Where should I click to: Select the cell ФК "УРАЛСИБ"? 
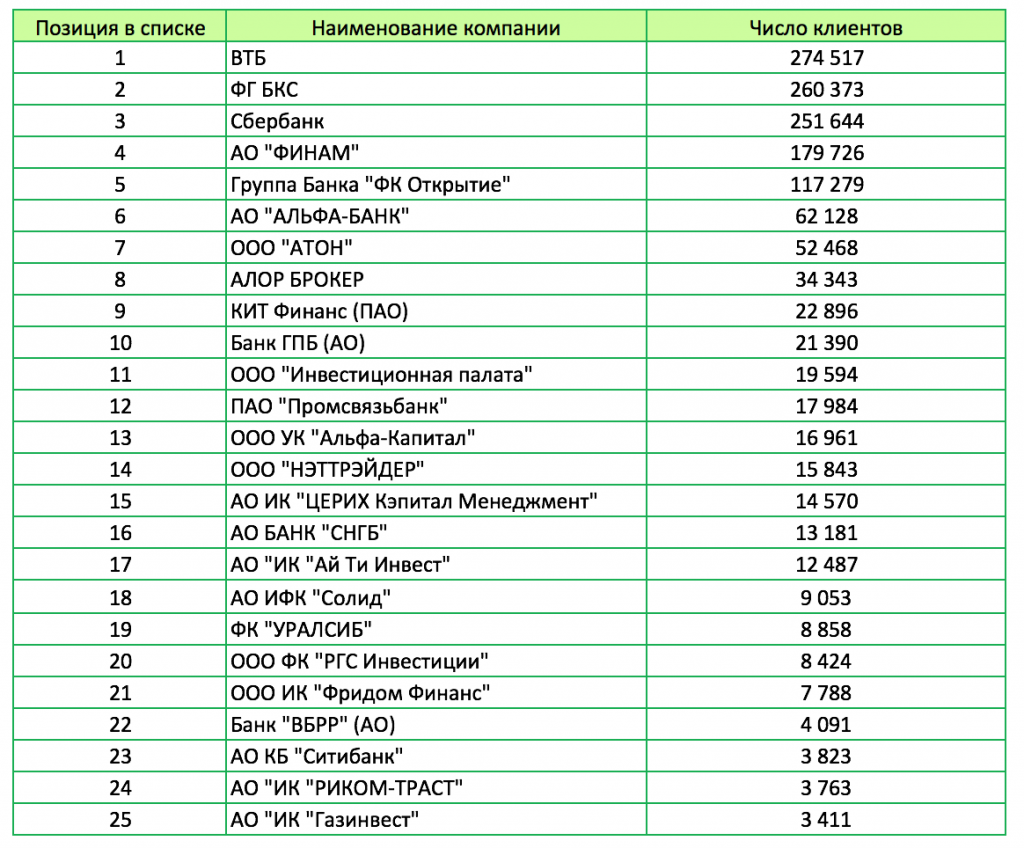(436, 629)
